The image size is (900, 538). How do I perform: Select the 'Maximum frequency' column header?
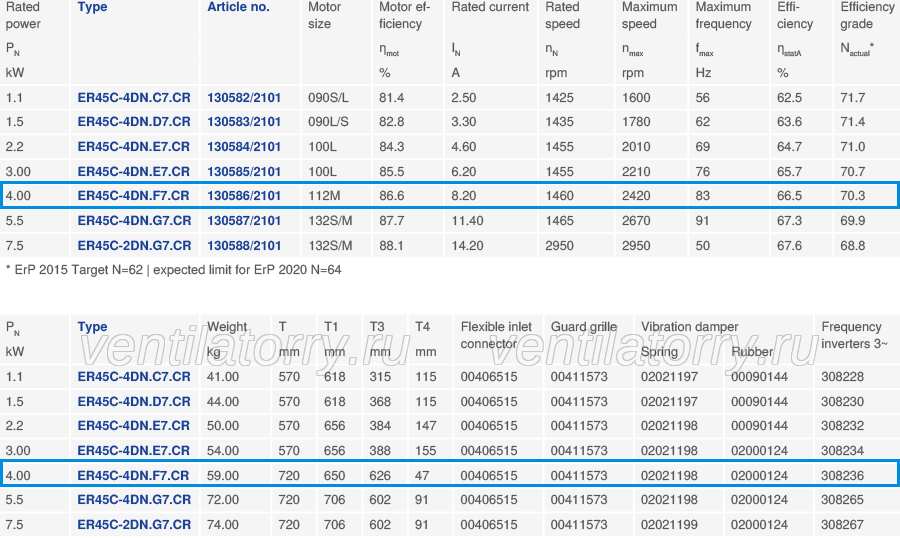pos(723,16)
